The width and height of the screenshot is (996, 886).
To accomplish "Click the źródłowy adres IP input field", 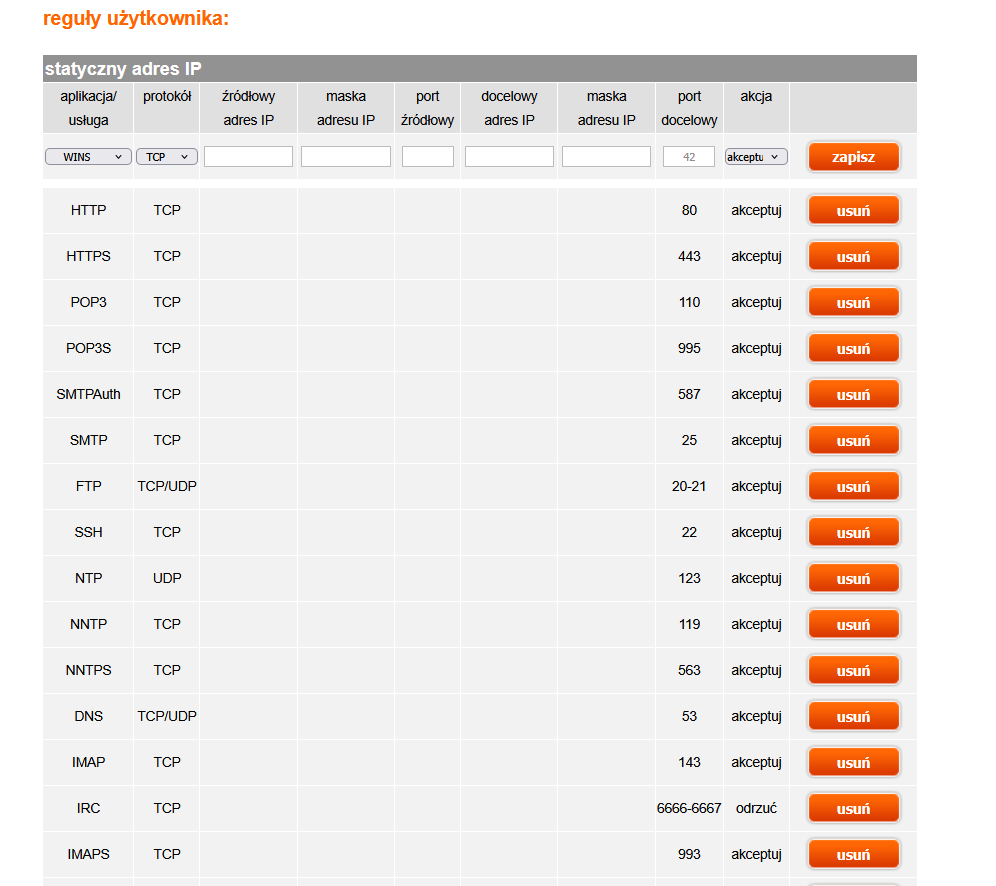I will click(x=248, y=157).
